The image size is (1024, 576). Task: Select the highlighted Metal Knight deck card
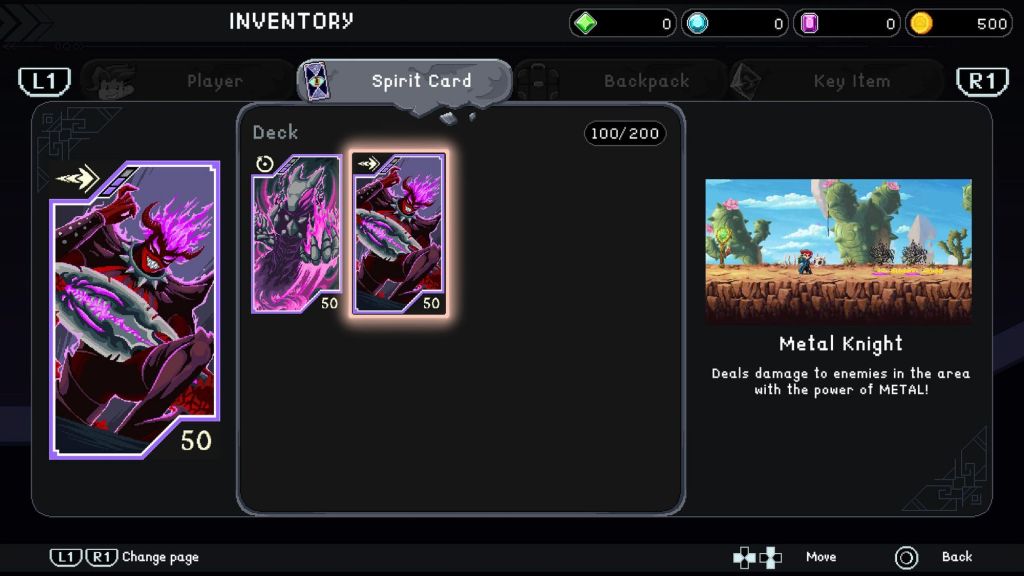400,234
